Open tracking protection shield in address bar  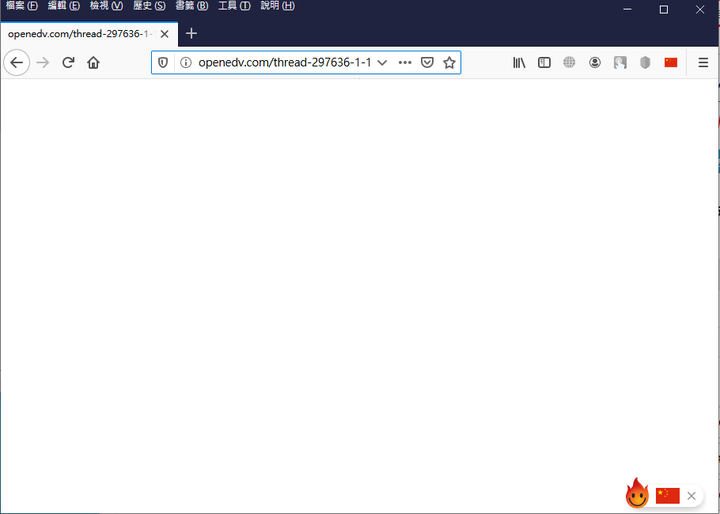pyautogui.click(x=163, y=62)
